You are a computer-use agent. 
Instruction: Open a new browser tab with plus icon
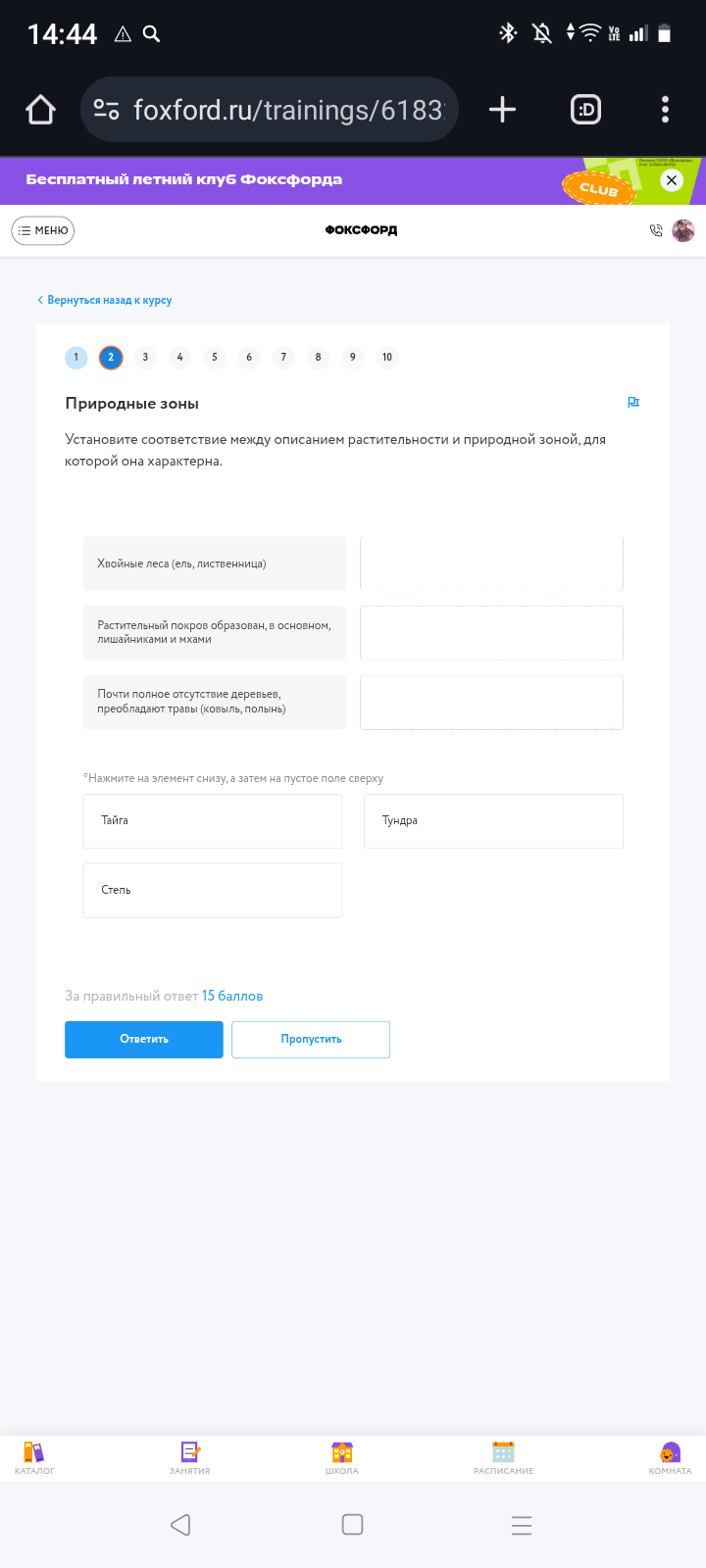coord(502,110)
